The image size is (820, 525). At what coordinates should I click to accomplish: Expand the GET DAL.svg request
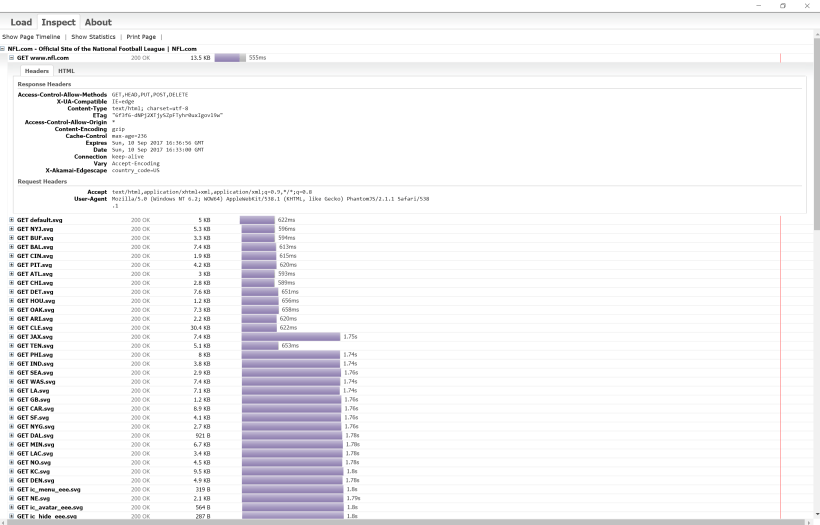12,435
